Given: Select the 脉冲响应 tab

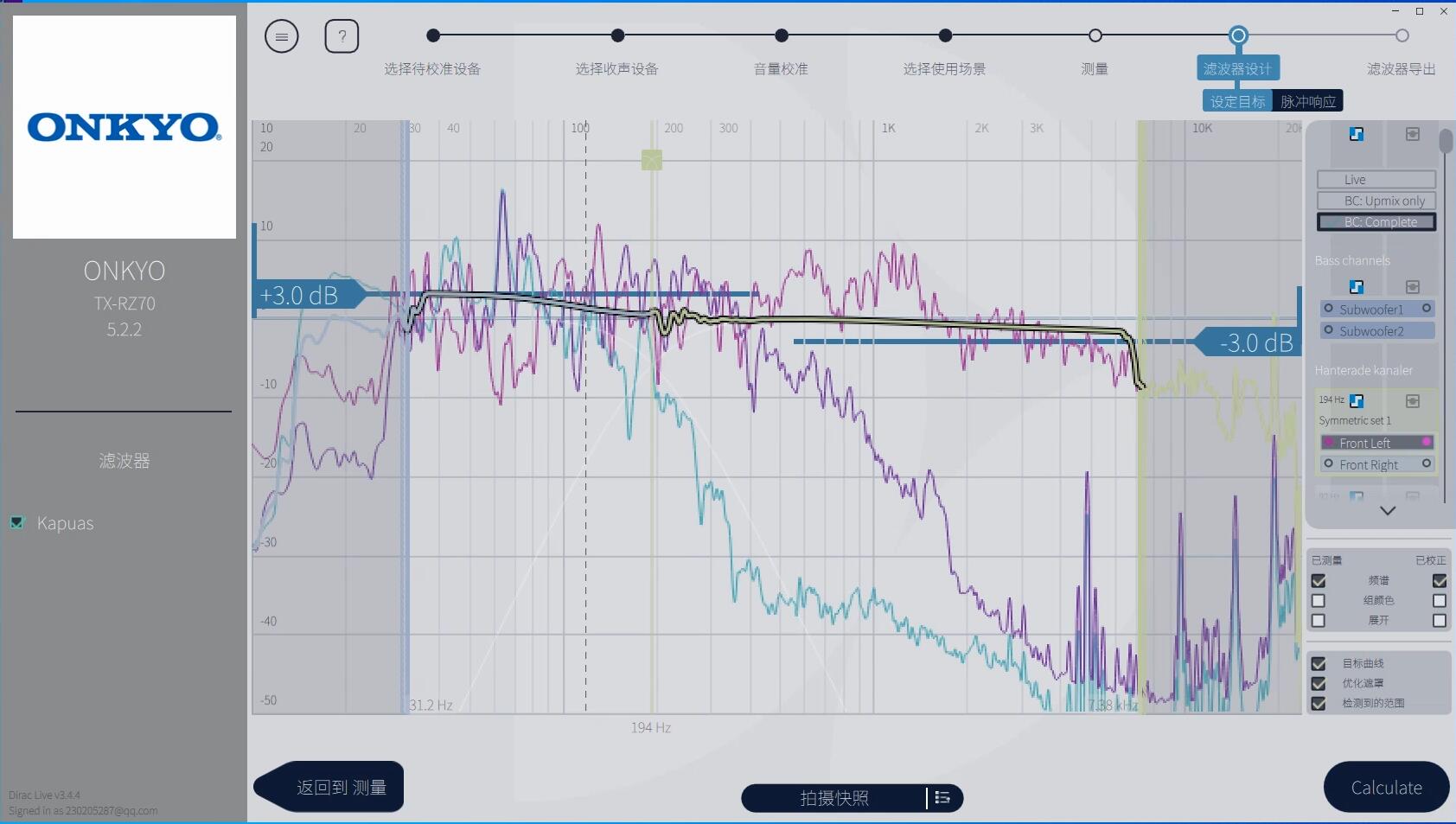Looking at the screenshot, I should pyautogui.click(x=1307, y=101).
